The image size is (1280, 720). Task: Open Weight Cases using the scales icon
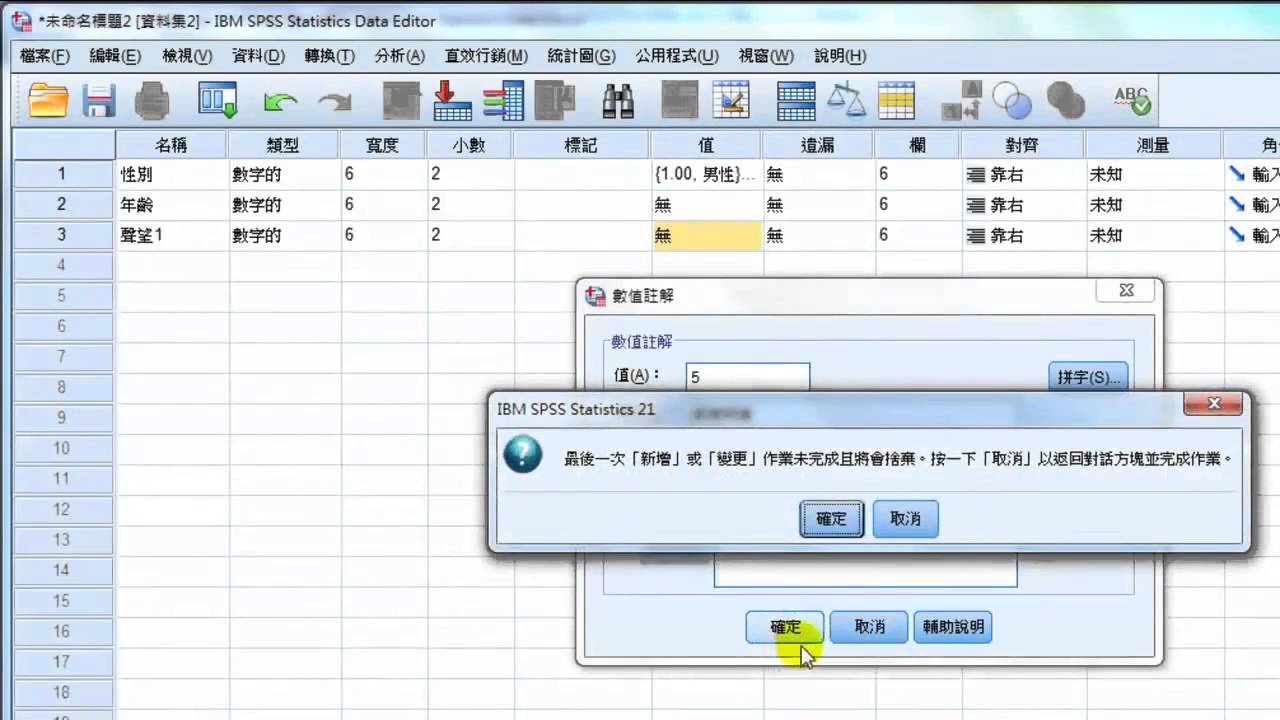point(847,101)
